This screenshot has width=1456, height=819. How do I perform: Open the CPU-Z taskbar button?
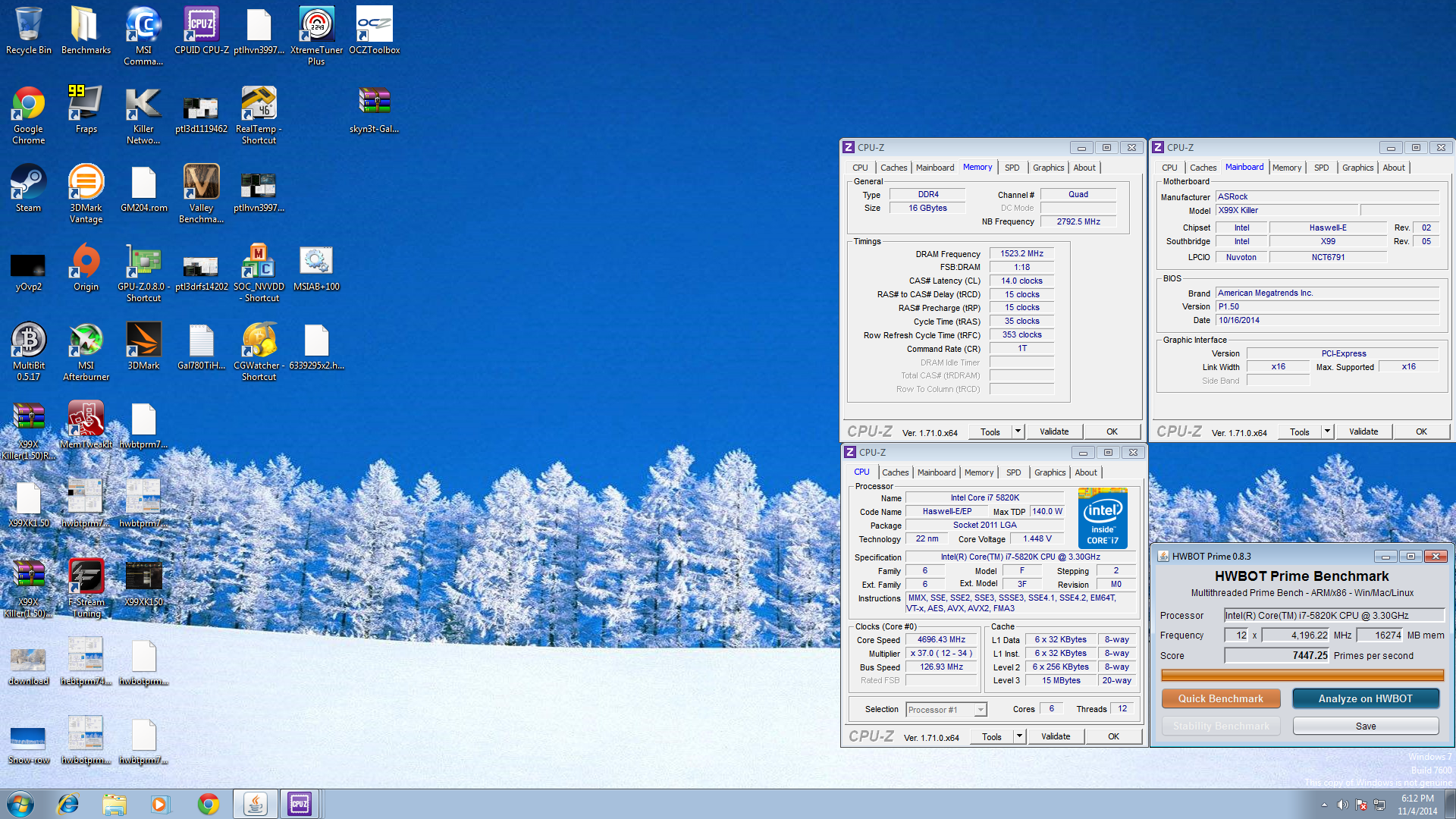[300, 804]
